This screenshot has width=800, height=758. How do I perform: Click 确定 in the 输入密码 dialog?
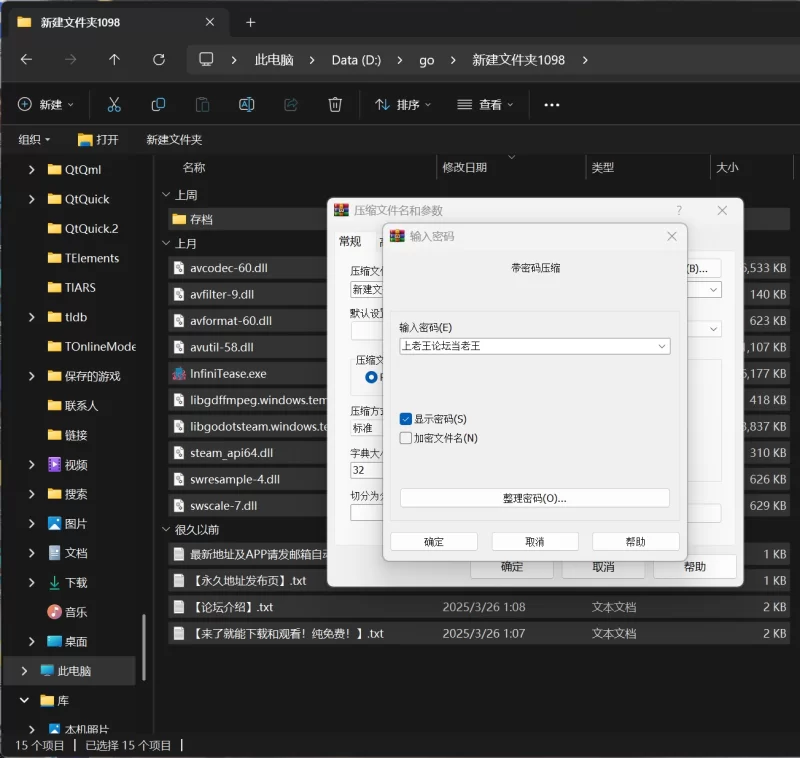point(434,542)
